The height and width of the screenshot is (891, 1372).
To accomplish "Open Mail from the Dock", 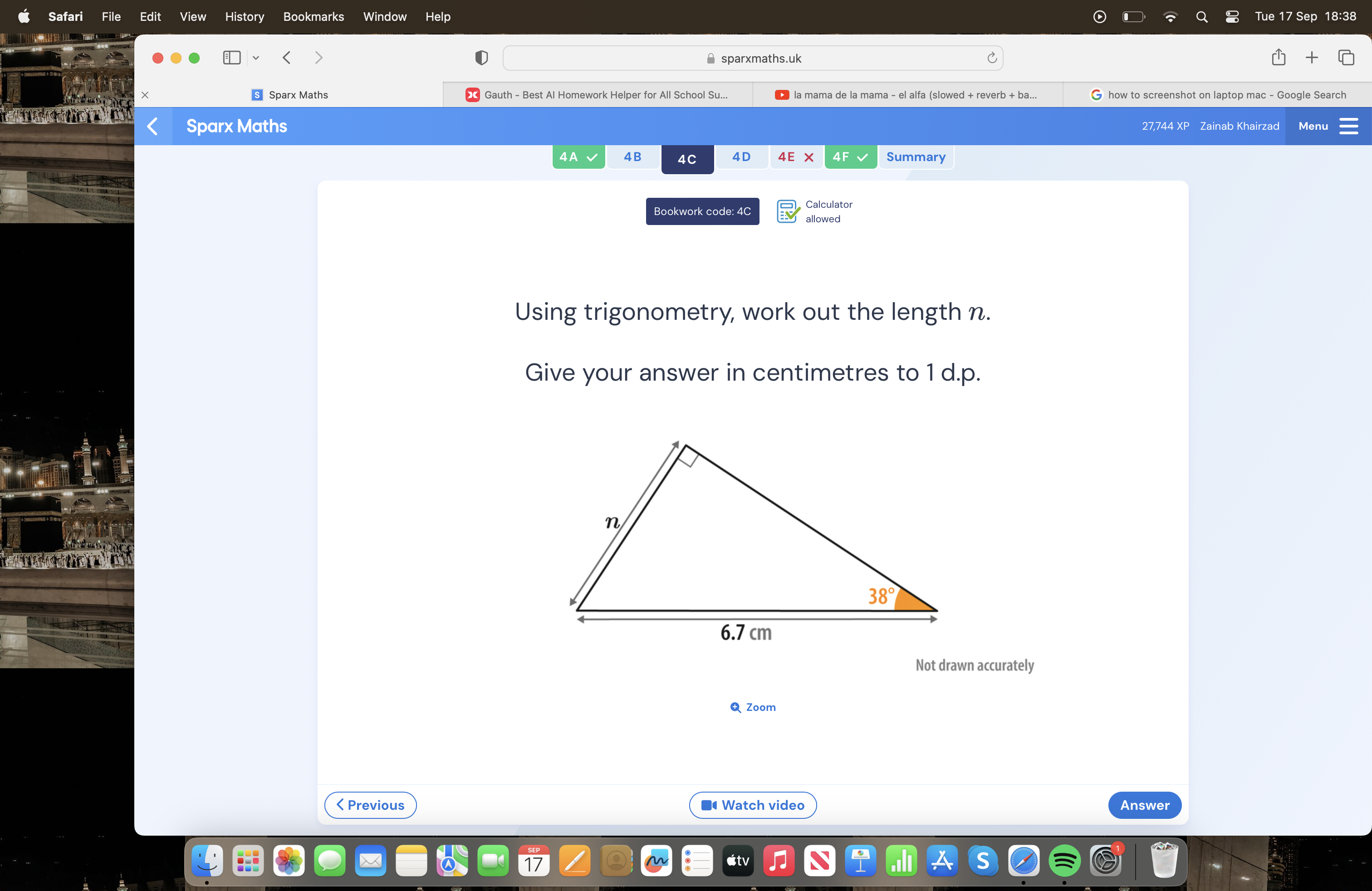I will [371, 861].
